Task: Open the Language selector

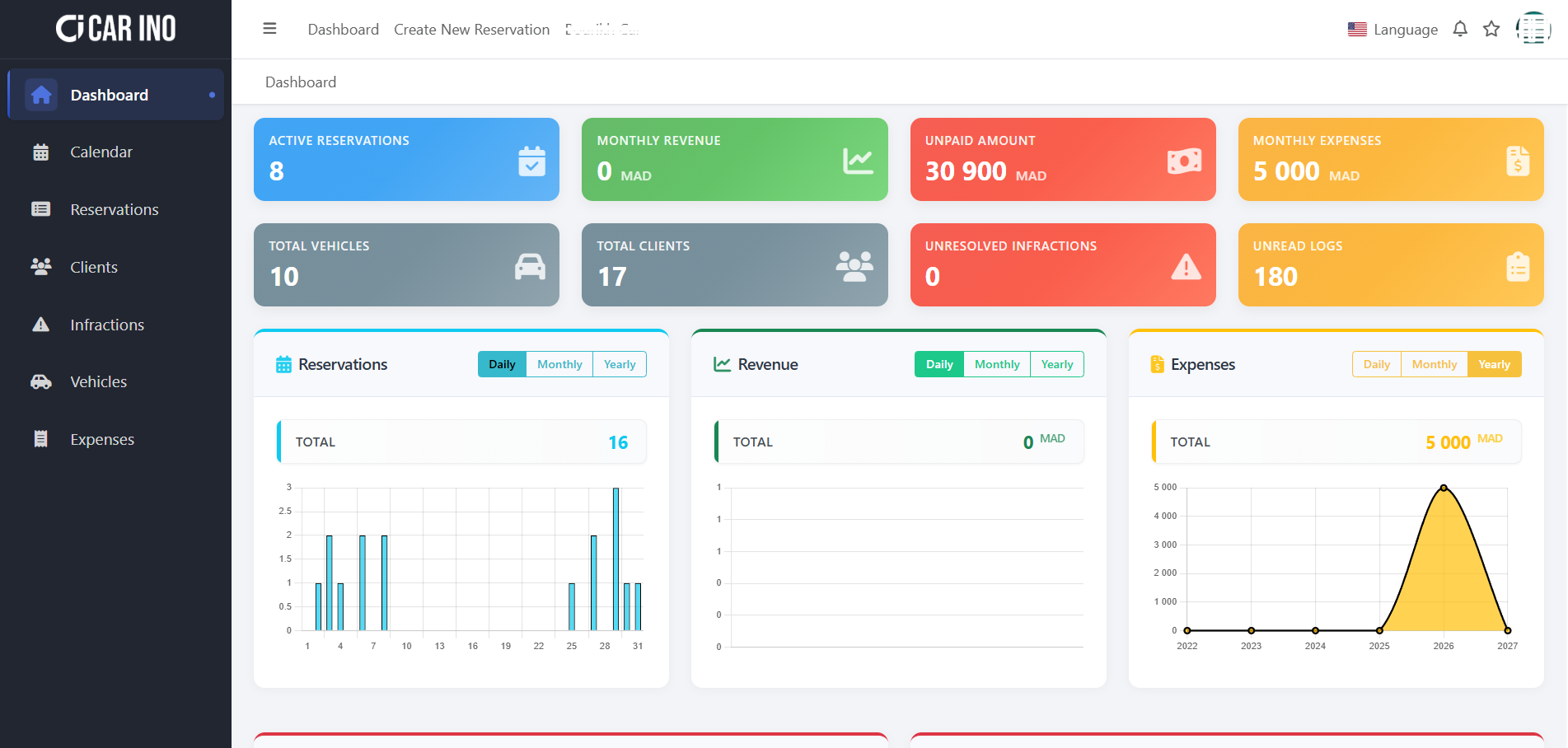Action: point(1393,29)
